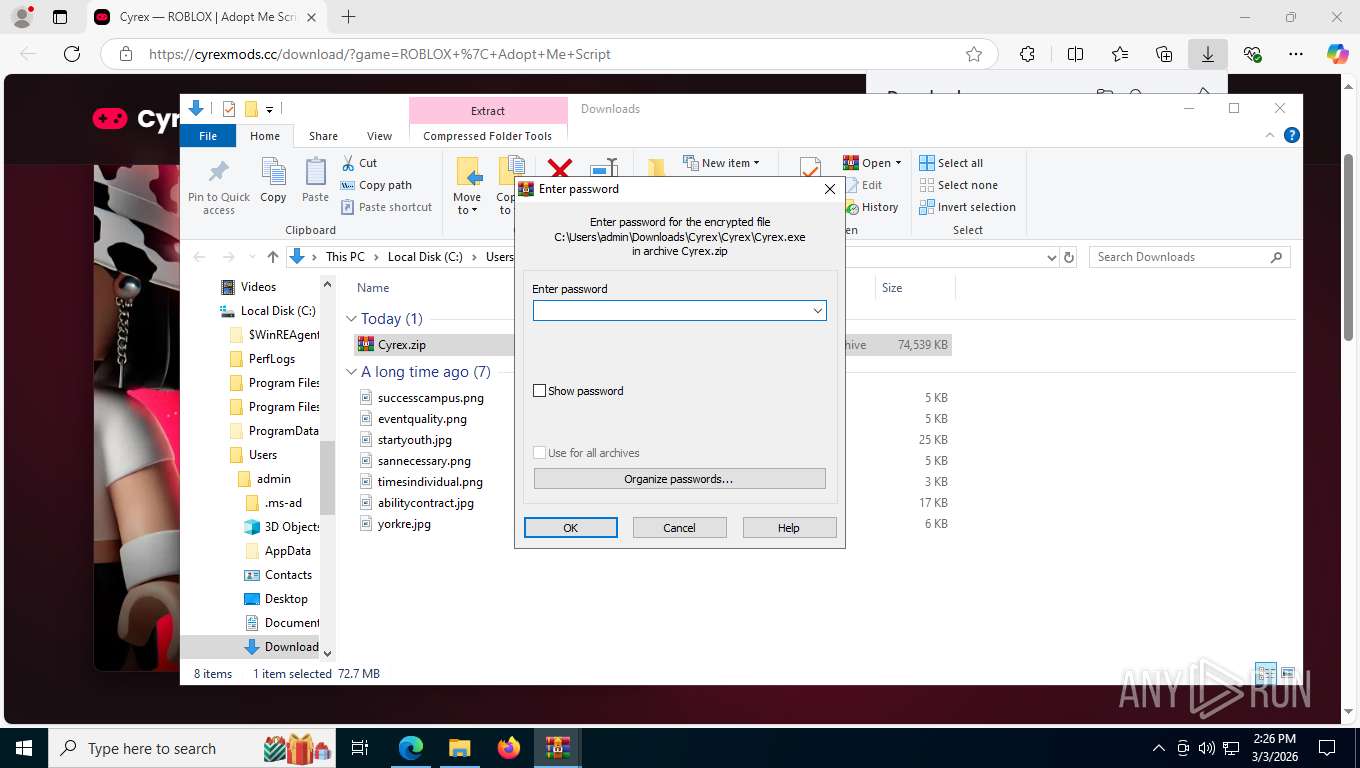Click the Up folder arrow
Image resolution: width=1360 pixels, height=768 pixels.
point(273,257)
